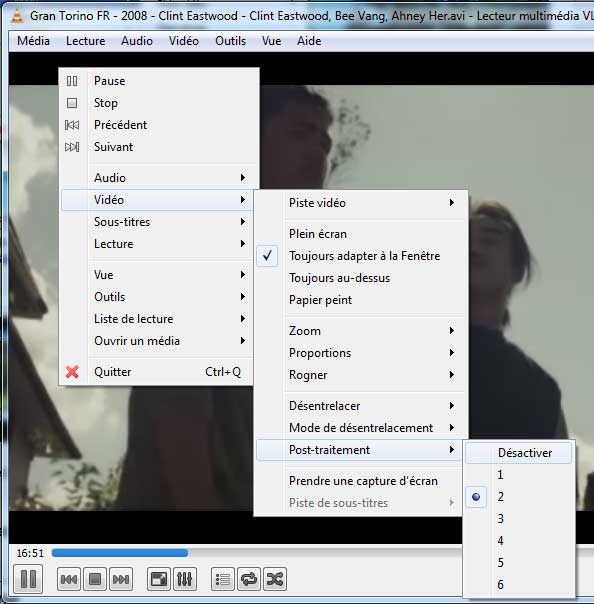Toggle Plein écran

[x=361, y=234]
